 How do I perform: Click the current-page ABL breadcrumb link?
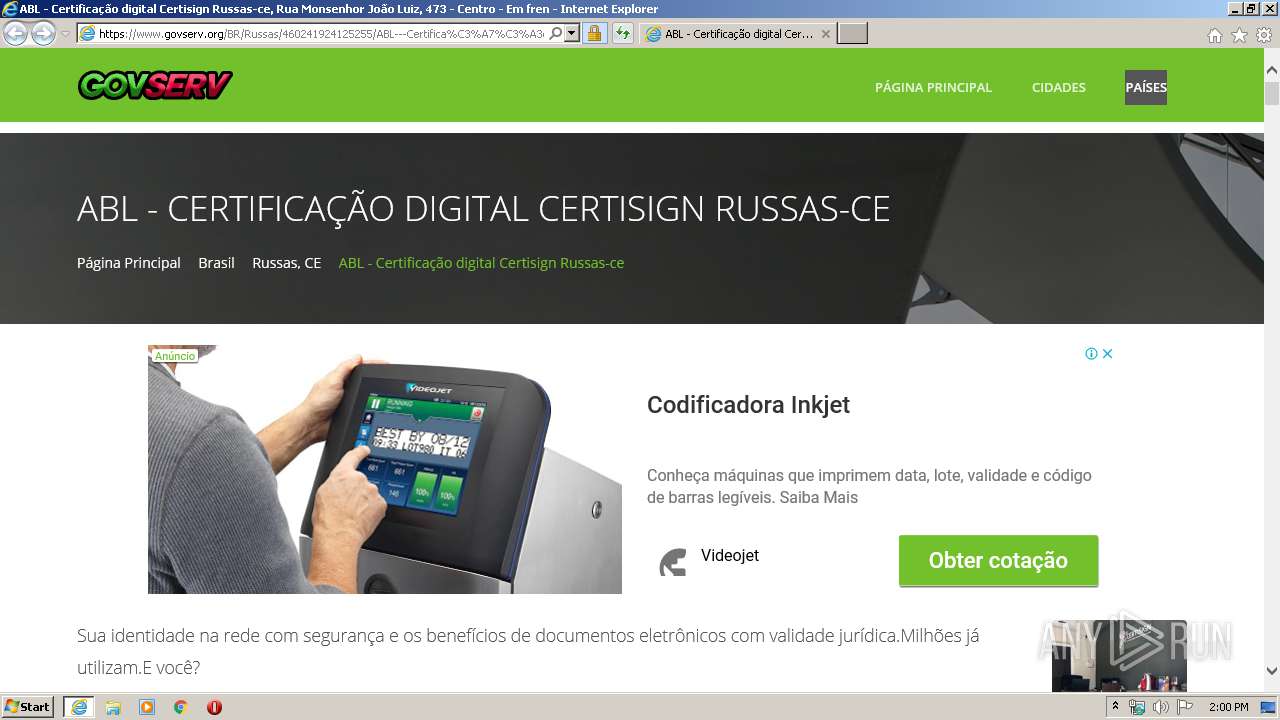point(481,263)
